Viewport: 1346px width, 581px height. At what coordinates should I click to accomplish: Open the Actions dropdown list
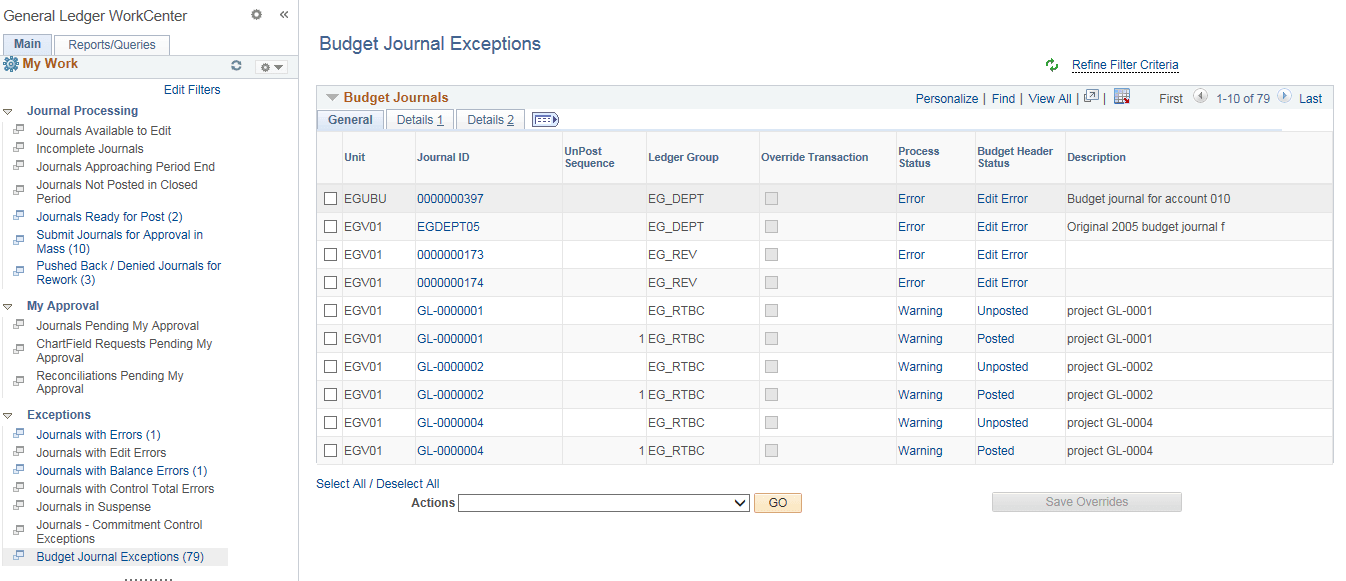603,502
